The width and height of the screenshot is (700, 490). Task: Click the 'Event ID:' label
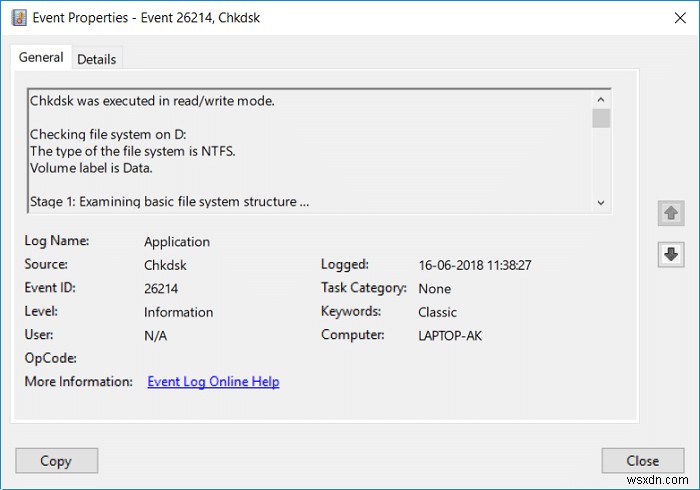coord(50,287)
